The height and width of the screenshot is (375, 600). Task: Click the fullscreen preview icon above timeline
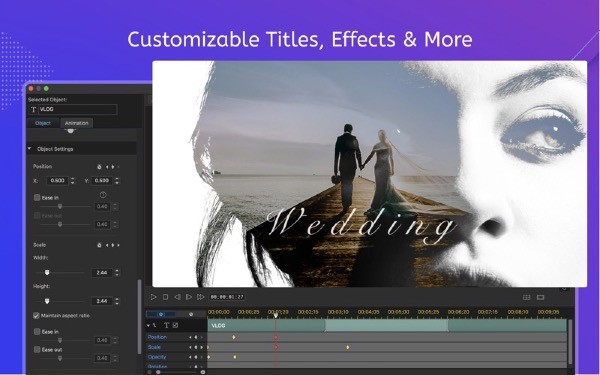point(540,297)
